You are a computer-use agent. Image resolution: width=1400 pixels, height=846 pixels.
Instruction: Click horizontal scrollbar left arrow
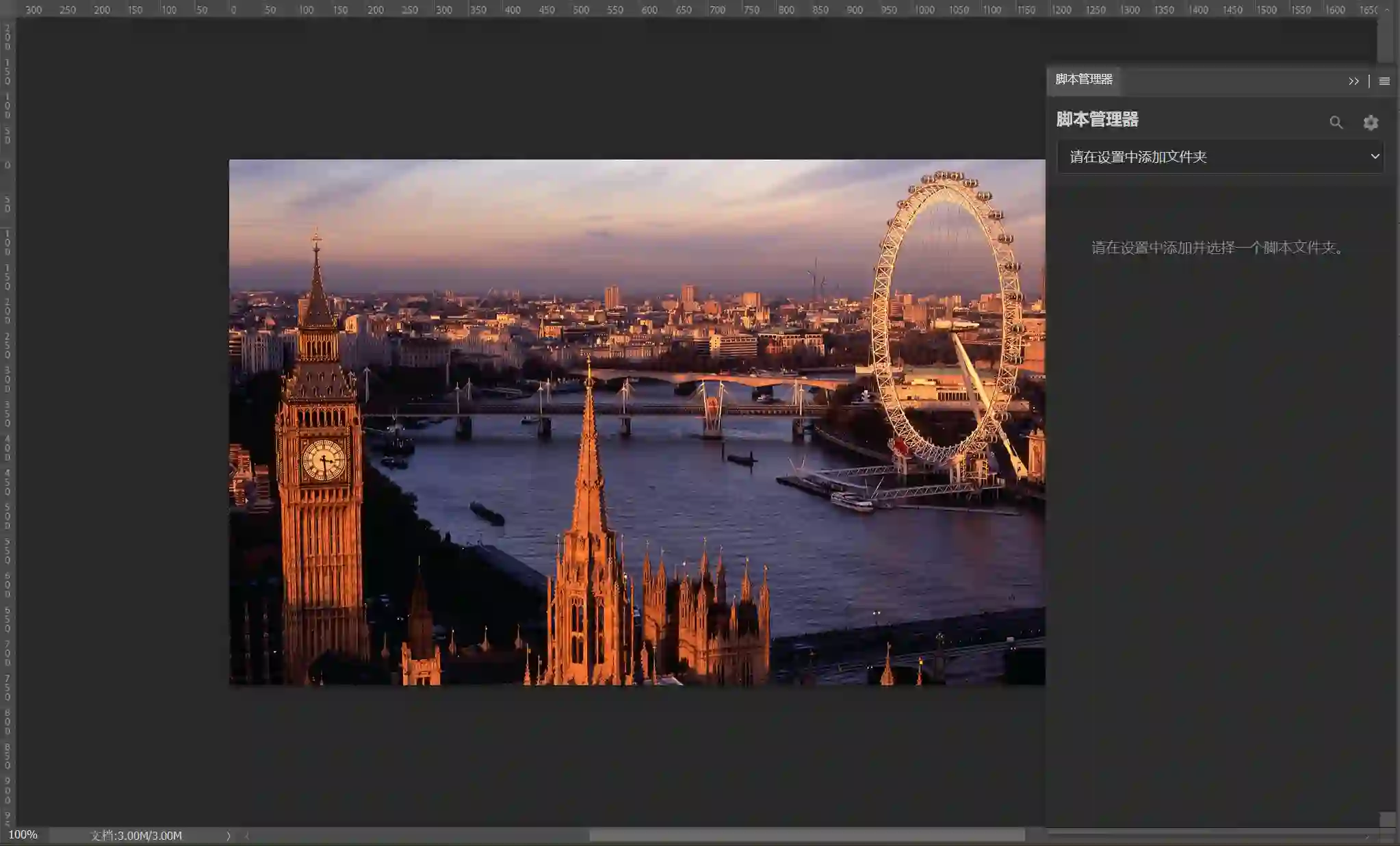click(x=247, y=836)
